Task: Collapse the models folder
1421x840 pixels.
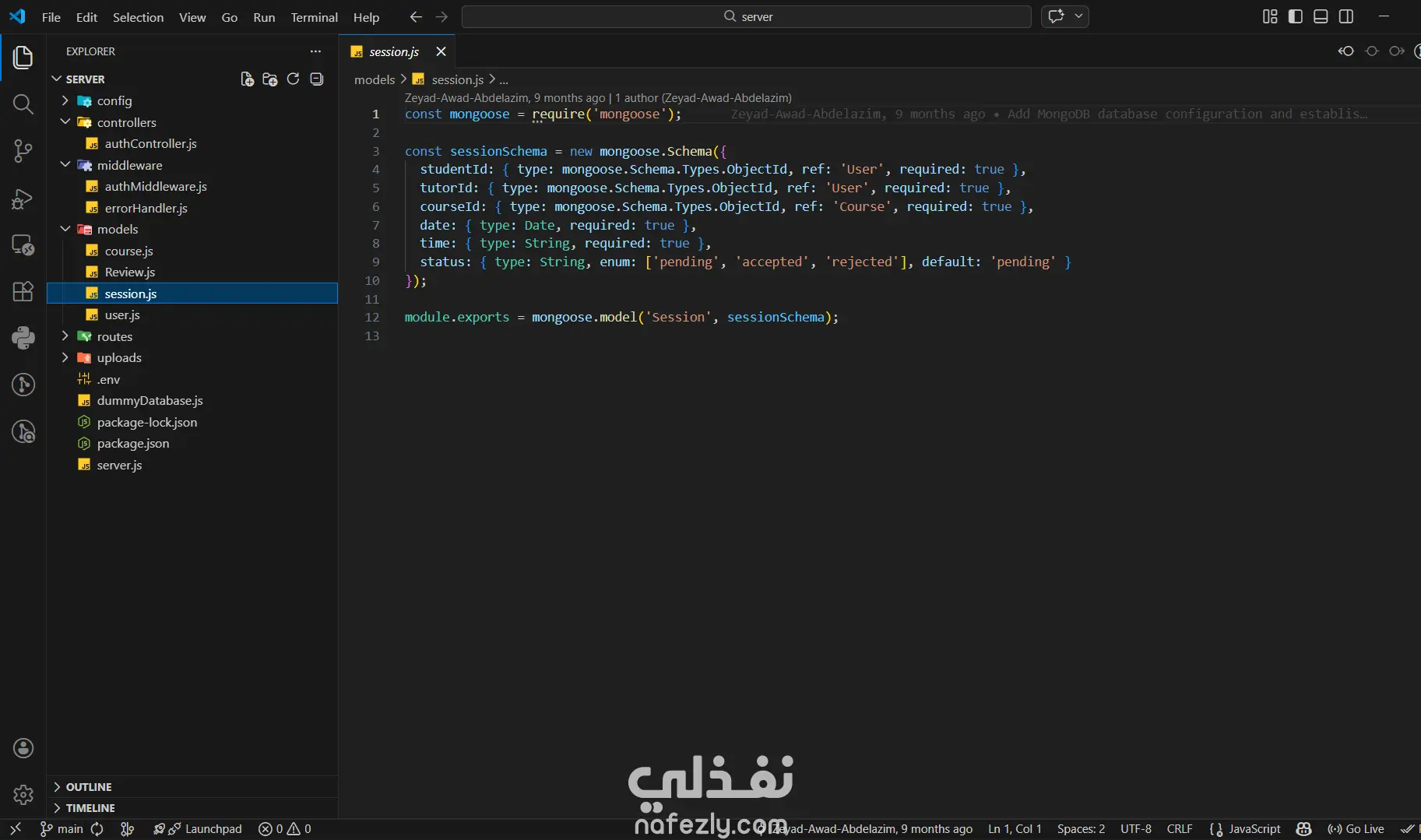Action: (x=117, y=230)
